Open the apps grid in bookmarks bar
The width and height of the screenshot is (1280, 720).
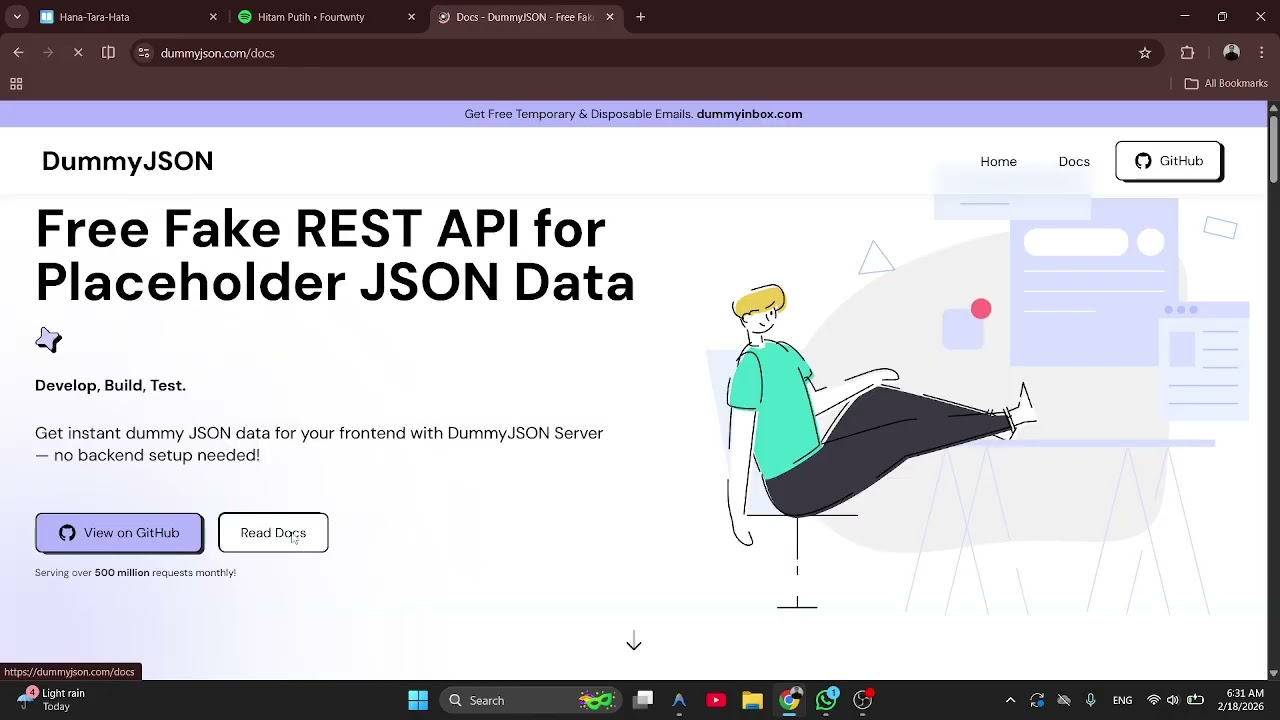coord(16,84)
